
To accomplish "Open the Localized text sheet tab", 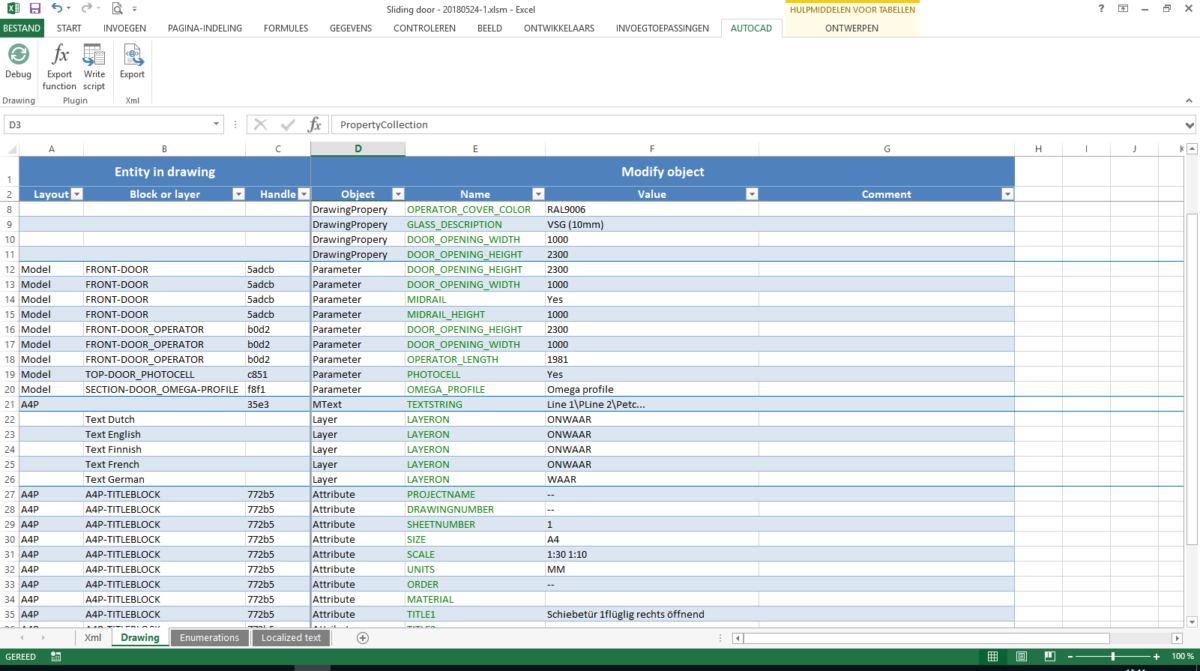I will pyautogui.click(x=291, y=637).
